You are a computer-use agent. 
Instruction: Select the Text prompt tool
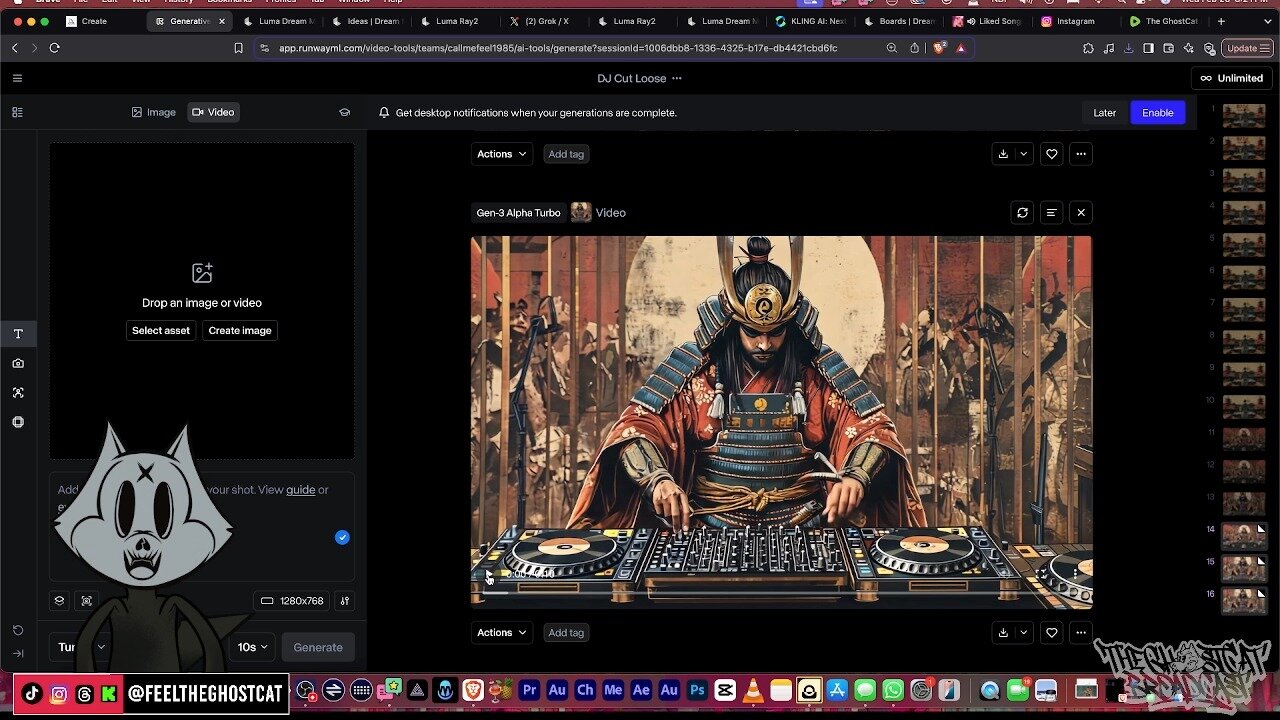[x=18, y=334]
